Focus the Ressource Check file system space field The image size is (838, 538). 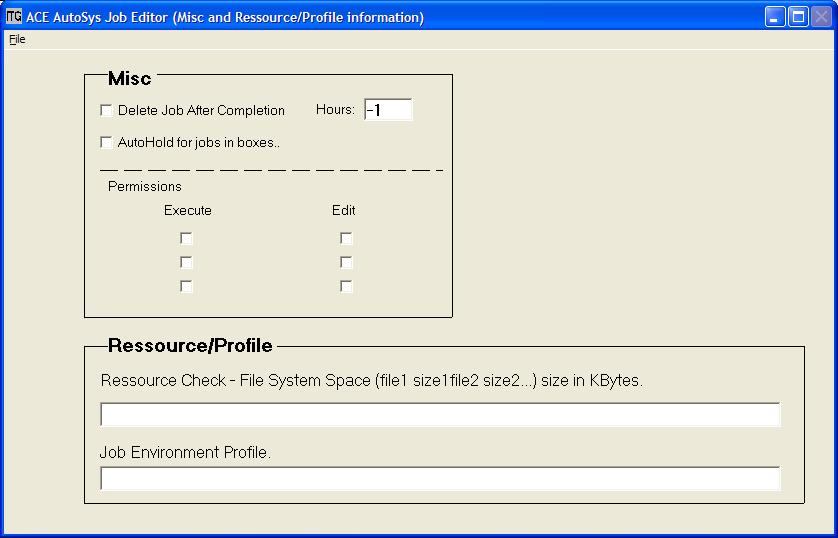point(440,415)
